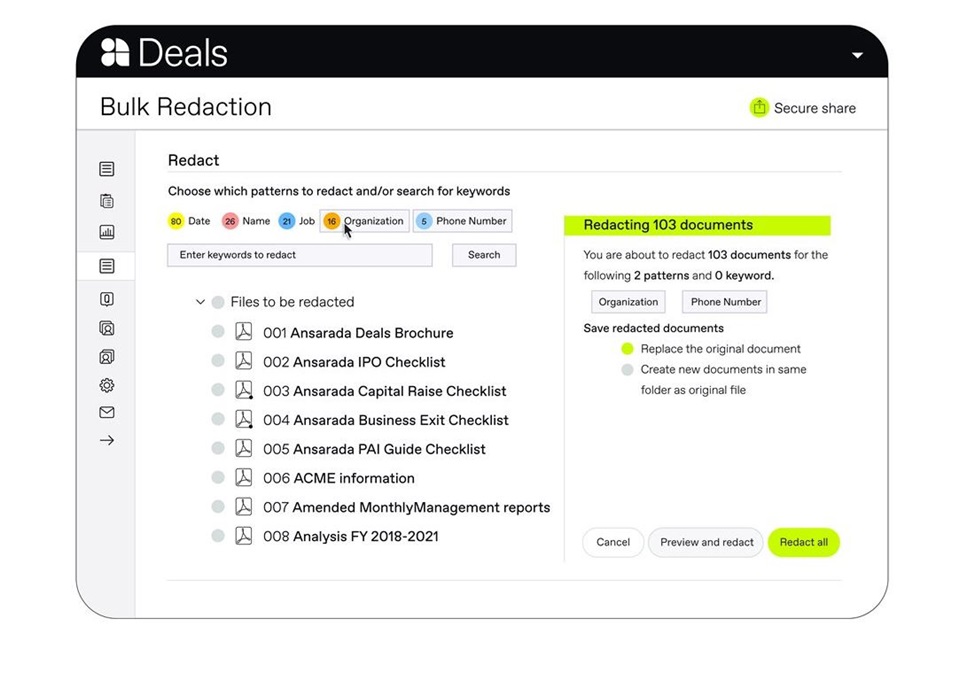The height and width of the screenshot is (696, 975).
Task: Click the Secure share upload icon
Action: [759, 108]
